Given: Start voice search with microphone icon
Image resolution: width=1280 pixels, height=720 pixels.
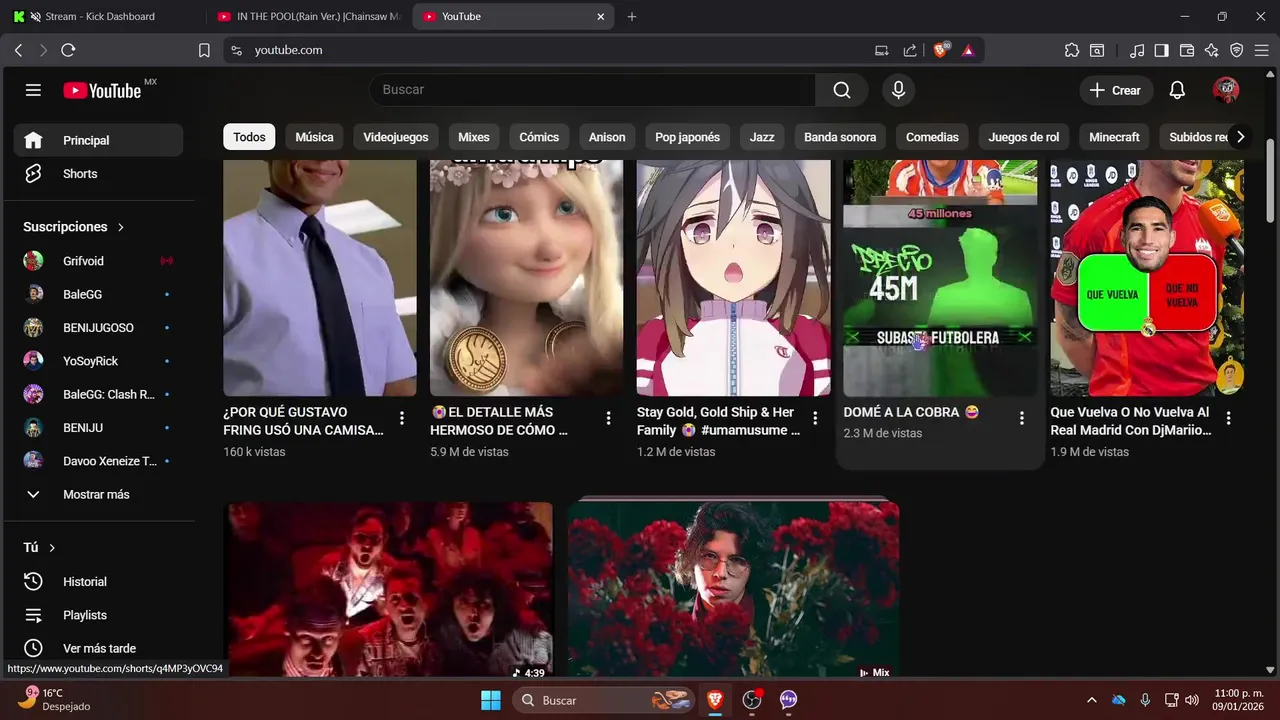Looking at the screenshot, I should [x=898, y=90].
